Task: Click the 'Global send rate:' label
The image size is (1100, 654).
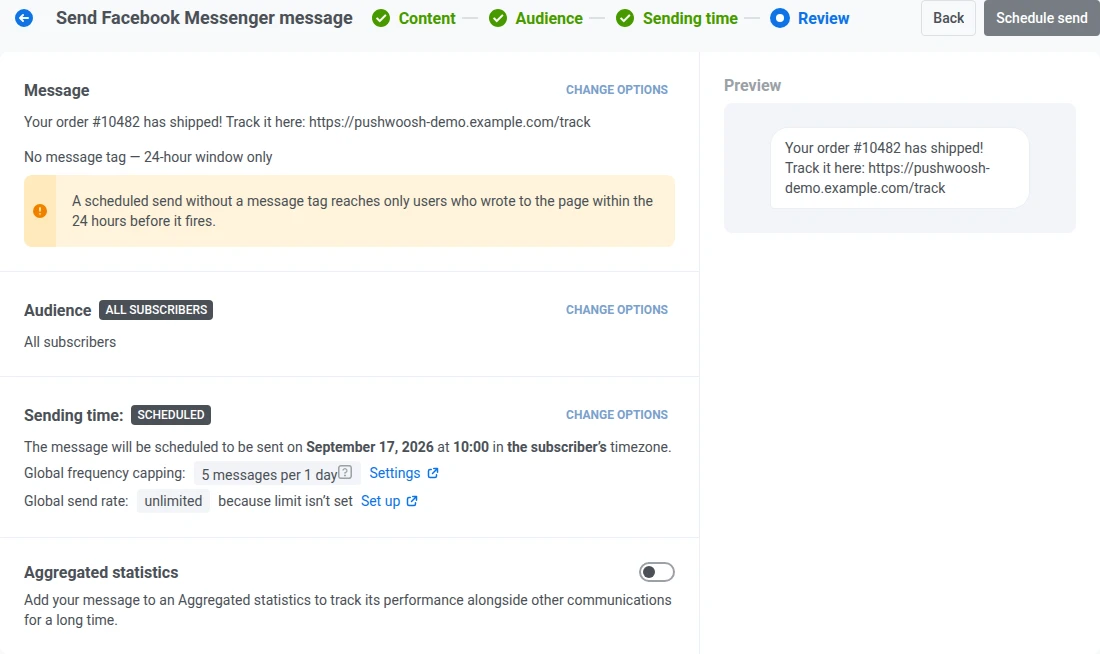Action: tap(76, 501)
